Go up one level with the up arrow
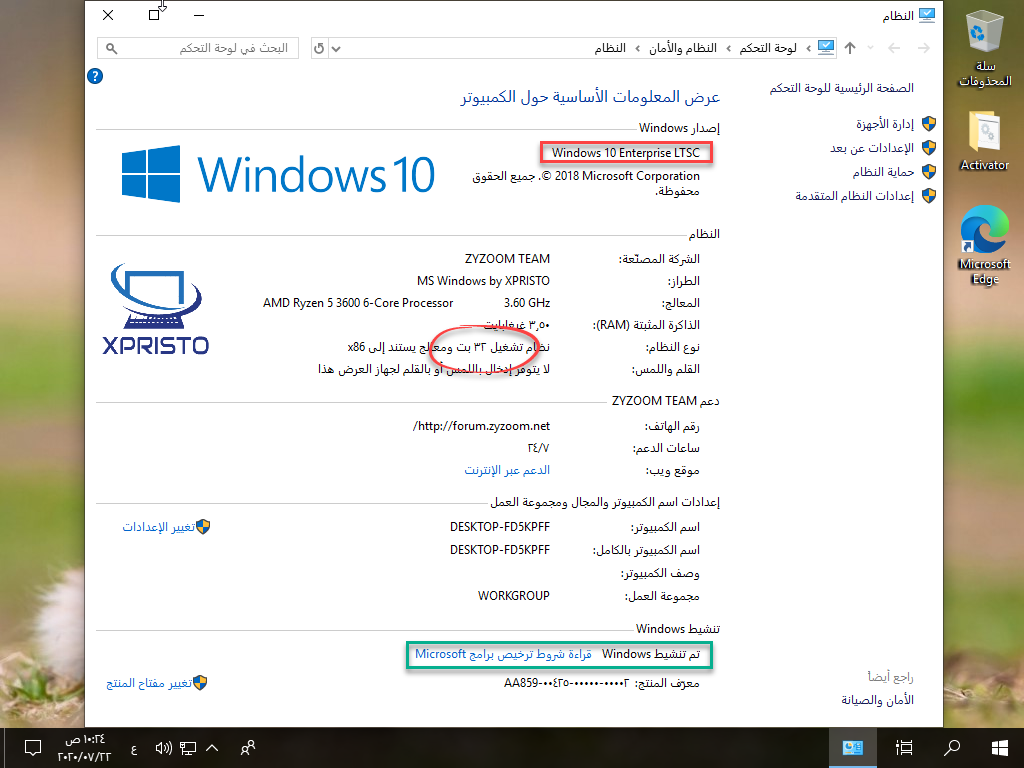Viewport: 1024px width, 768px height. pyautogui.click(x=850, y=48)
